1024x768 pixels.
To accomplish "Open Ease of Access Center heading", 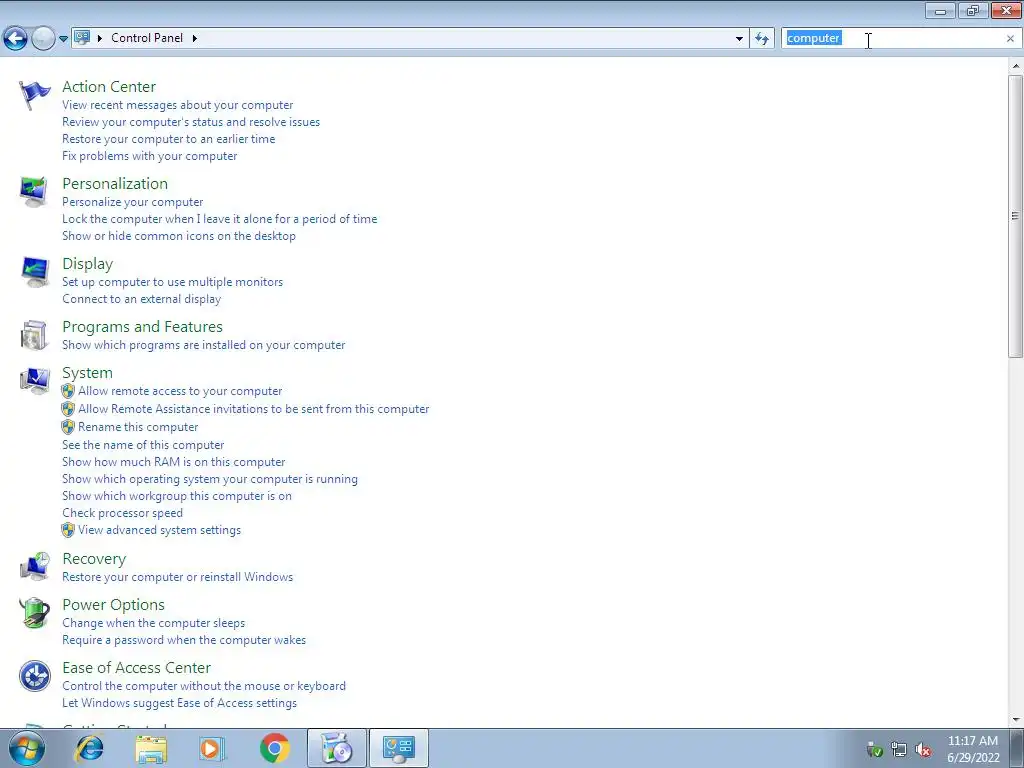I will (x=136, y=667).
